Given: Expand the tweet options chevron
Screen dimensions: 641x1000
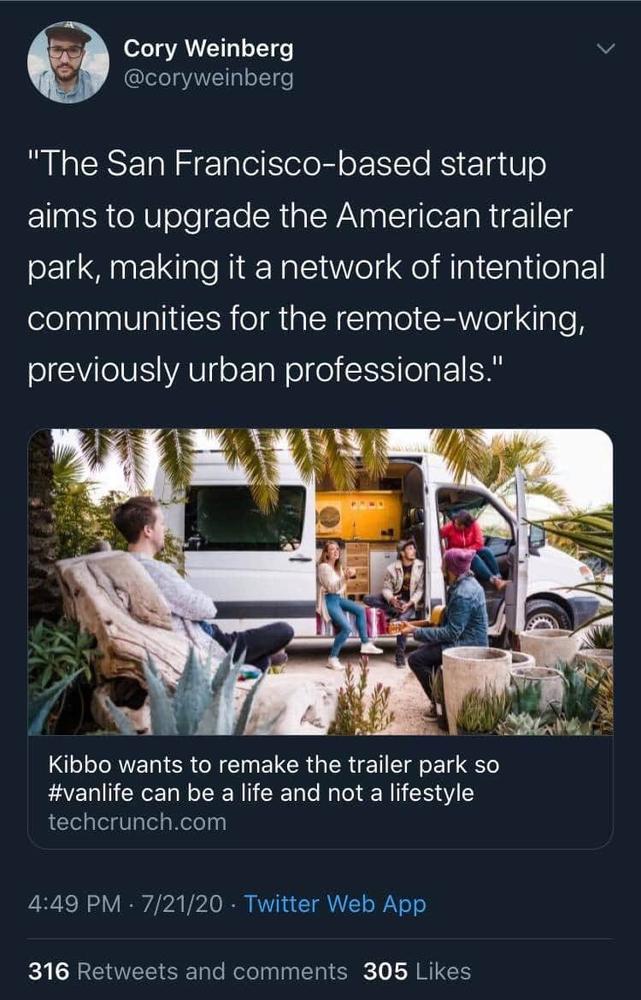Looking at the screenshot, I should [x=605, y=48].
